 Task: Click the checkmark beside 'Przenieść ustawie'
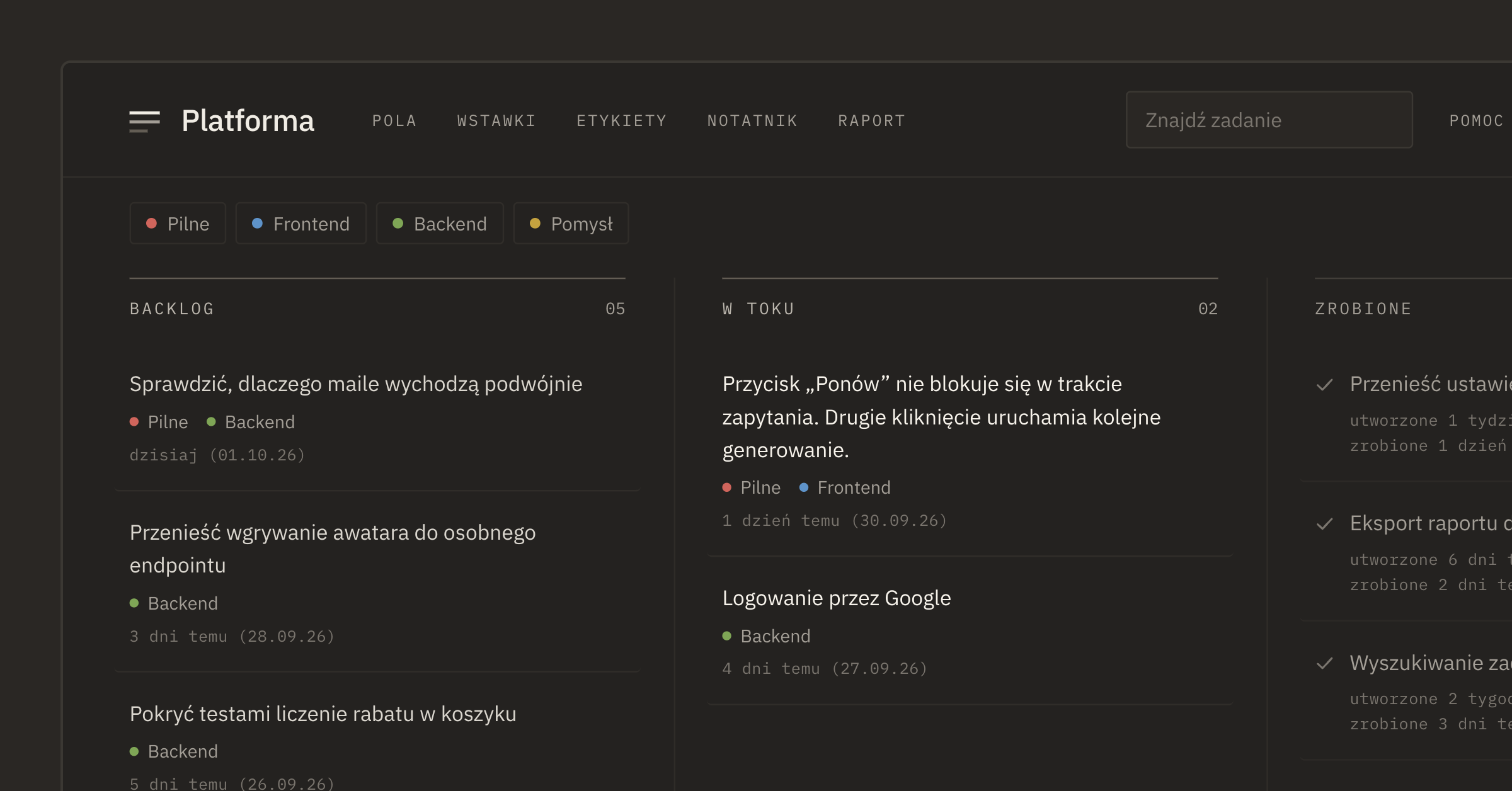click(1325, 385)
